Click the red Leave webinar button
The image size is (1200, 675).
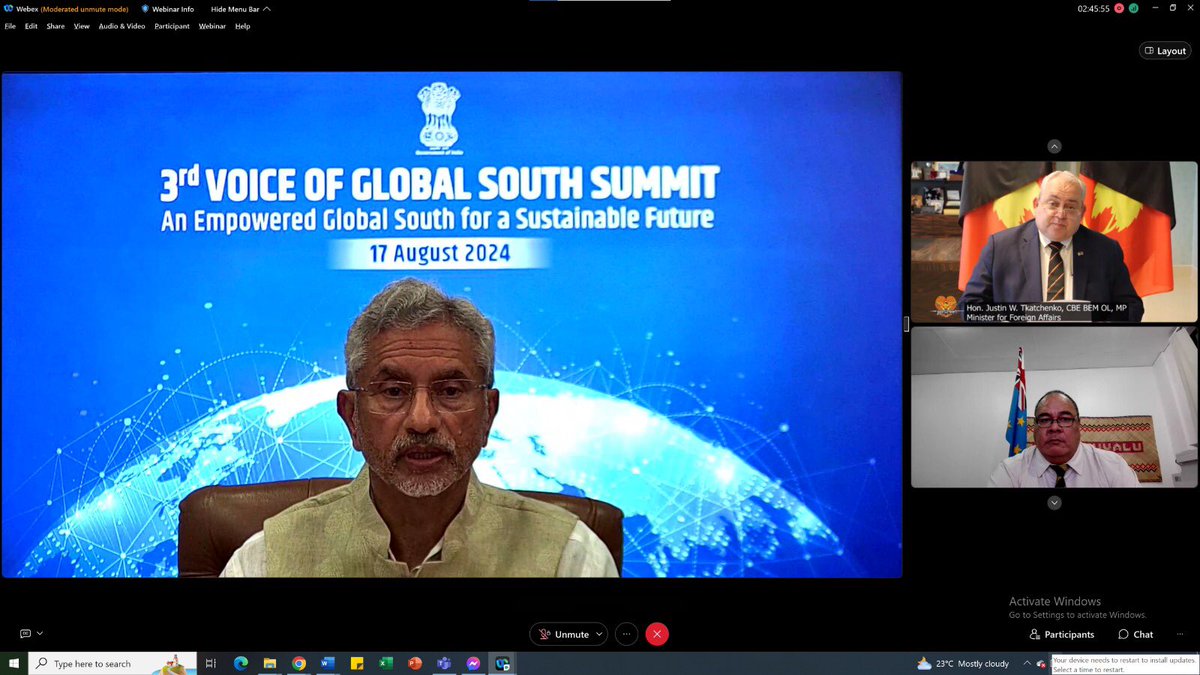(x=657, y=634)
